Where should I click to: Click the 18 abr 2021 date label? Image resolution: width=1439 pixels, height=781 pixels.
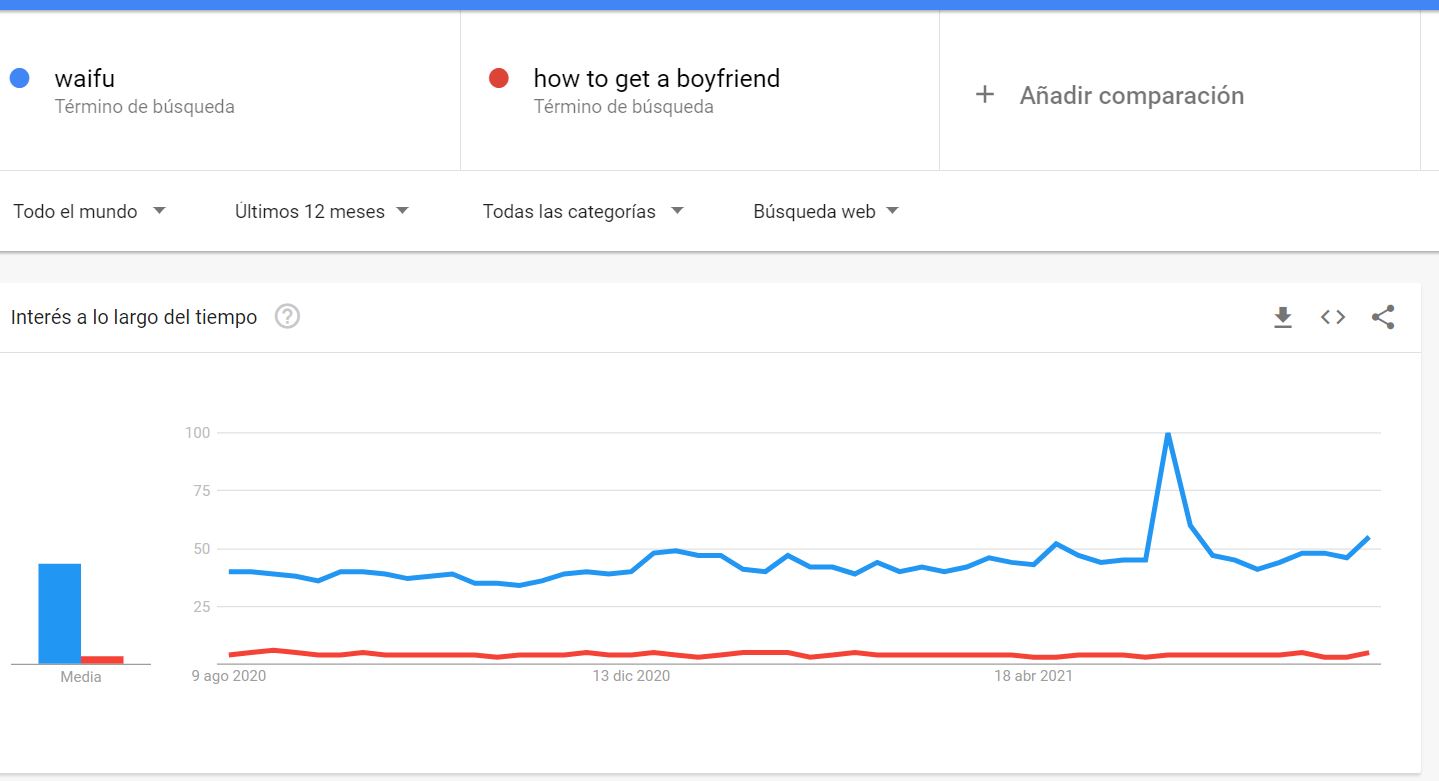[1033, 676]
